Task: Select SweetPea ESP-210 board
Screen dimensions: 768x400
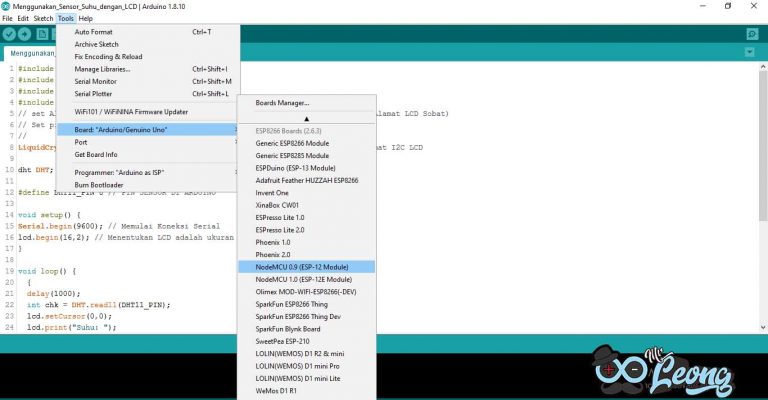Action: tap(307, 341)
